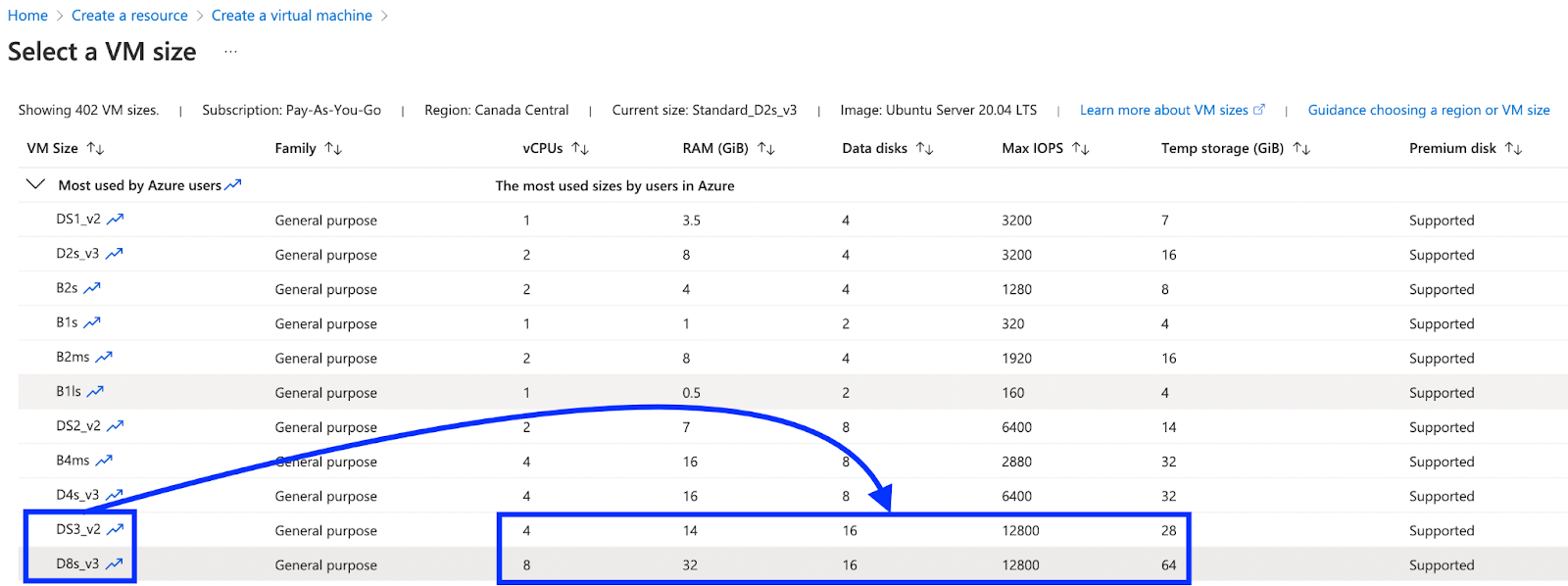The width and height of the screenshot is (1568, 586).
Task: Collapse the Most used by Azure users group
Action: point(36,184)
